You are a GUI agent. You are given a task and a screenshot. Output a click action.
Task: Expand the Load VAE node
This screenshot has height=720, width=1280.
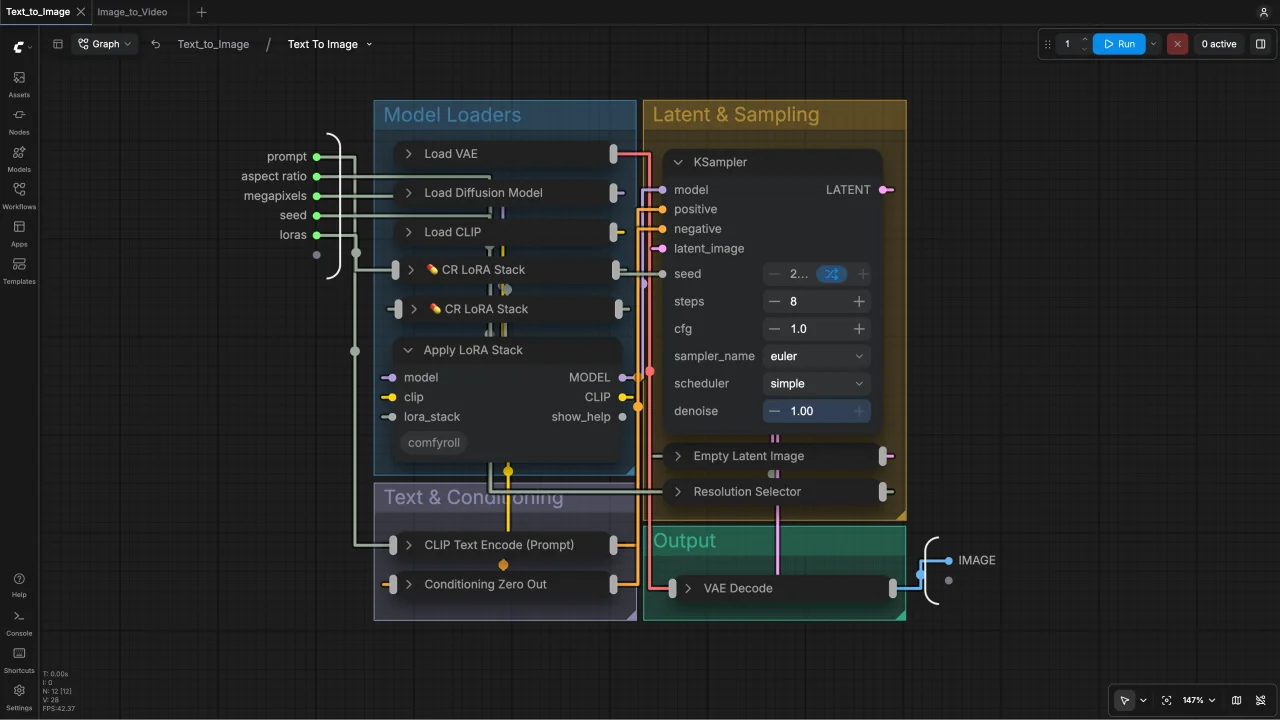coord(409,154)
